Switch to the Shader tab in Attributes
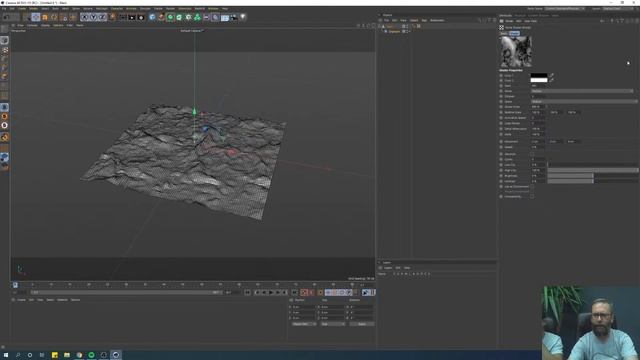Image resolution: width=640 pixels, height=360 pixels. (x=514, y=33)
